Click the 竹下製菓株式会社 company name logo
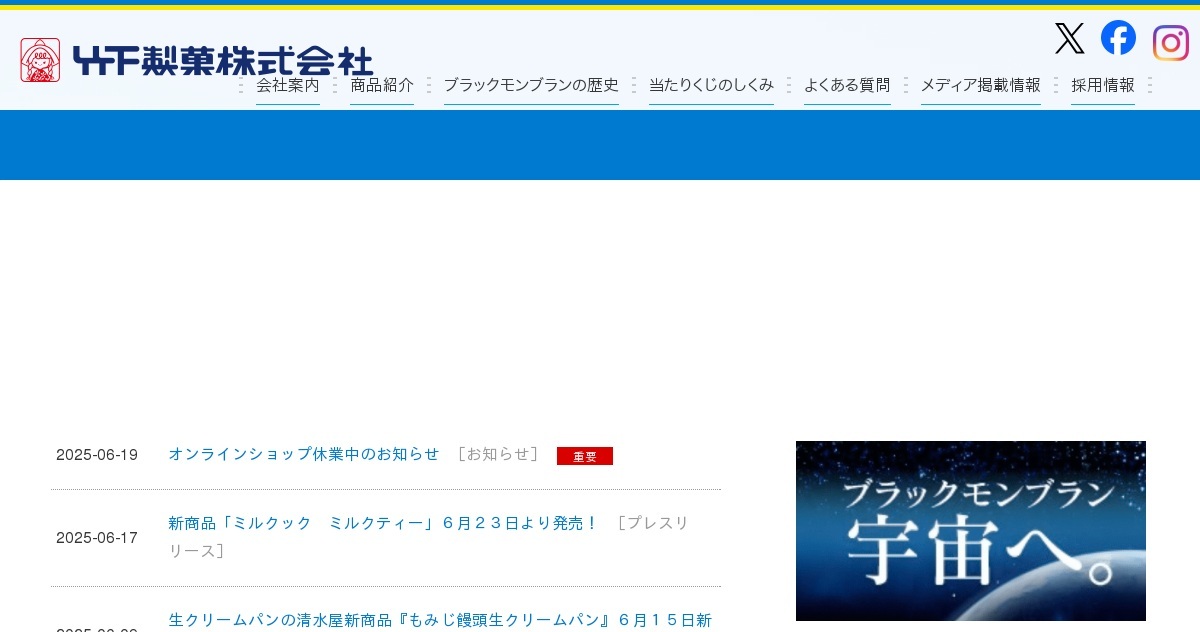Screen dimensions: 1200x632 [222, 61]
